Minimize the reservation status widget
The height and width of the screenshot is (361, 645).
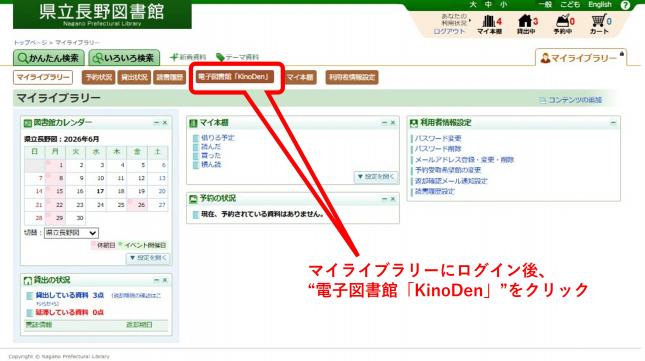click(x=384, y=199)
